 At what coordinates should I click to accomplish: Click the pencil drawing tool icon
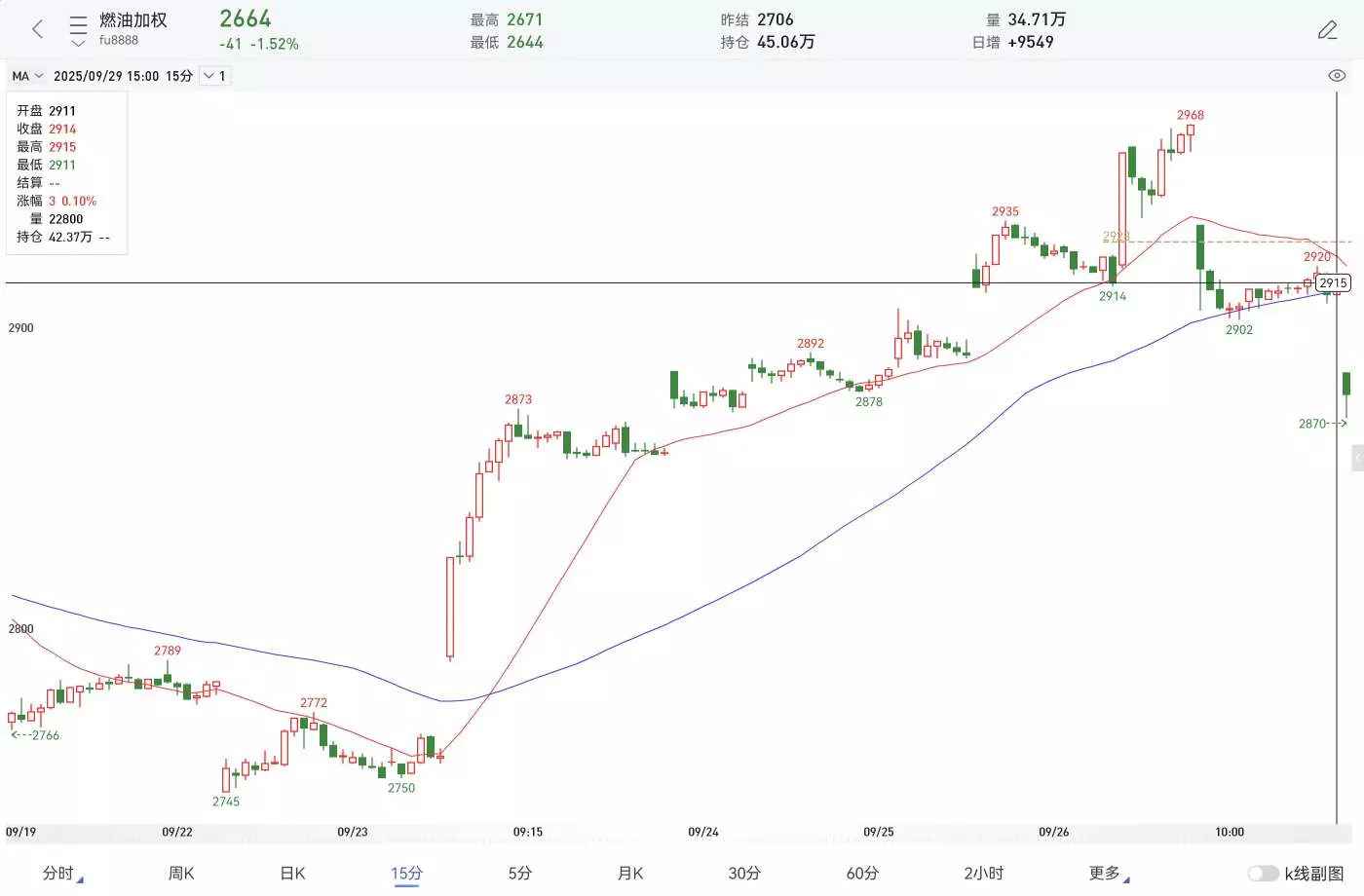coord(1327,30)
